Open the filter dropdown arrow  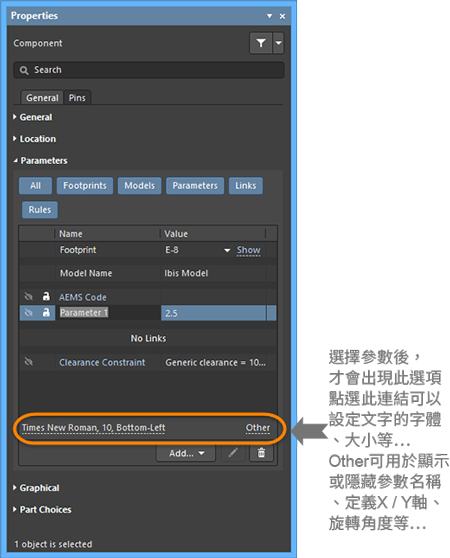[279, 43]
